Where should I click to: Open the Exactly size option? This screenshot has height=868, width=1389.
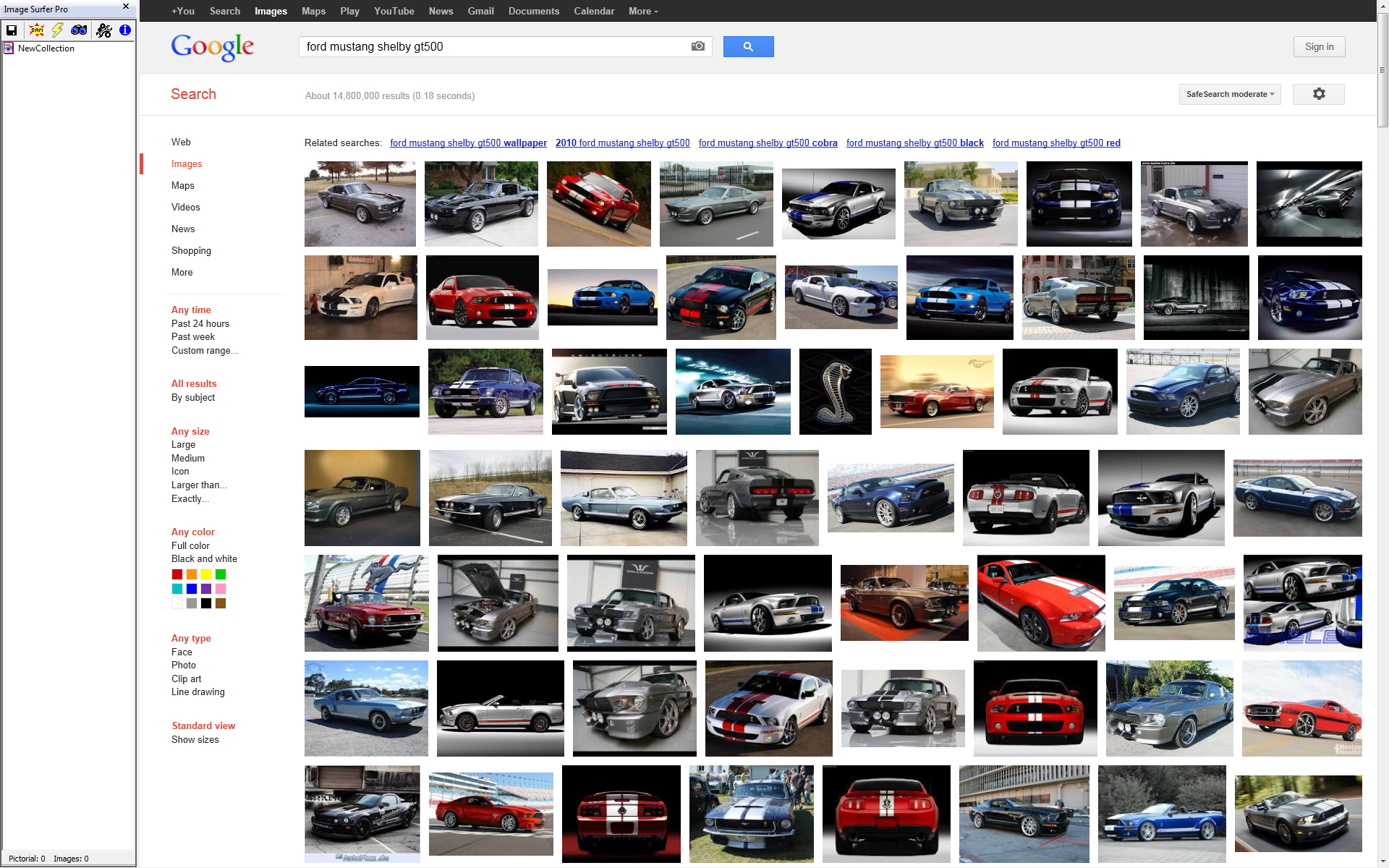click(190, 498)
